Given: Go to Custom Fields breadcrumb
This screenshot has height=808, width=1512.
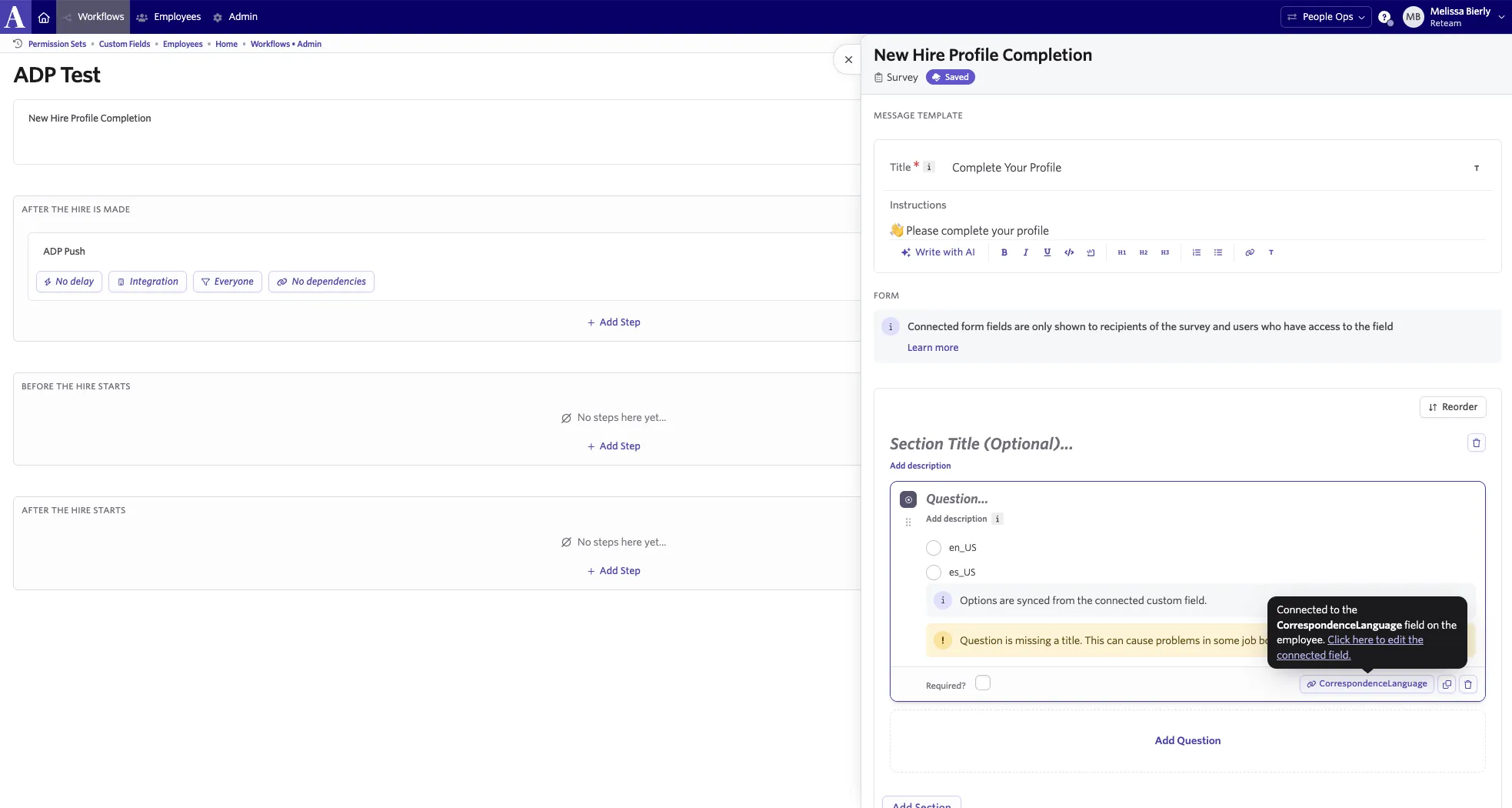Looking at the screenshot, I should click(x=125, y=44).
